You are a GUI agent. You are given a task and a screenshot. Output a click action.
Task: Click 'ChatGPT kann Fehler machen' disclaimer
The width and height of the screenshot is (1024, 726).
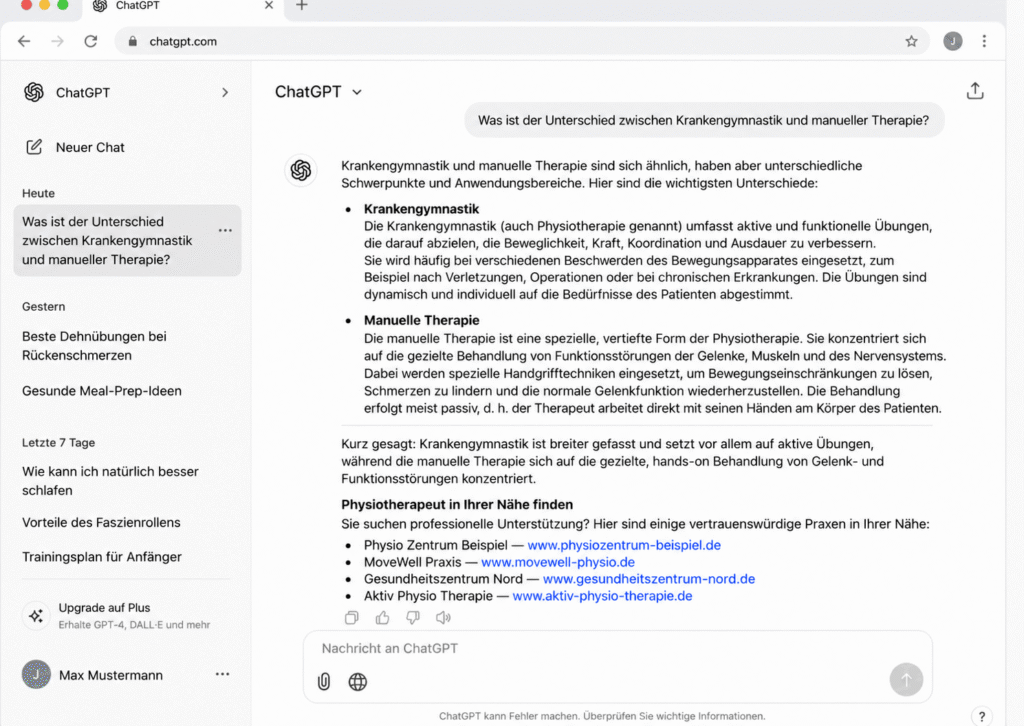point(601,716)
